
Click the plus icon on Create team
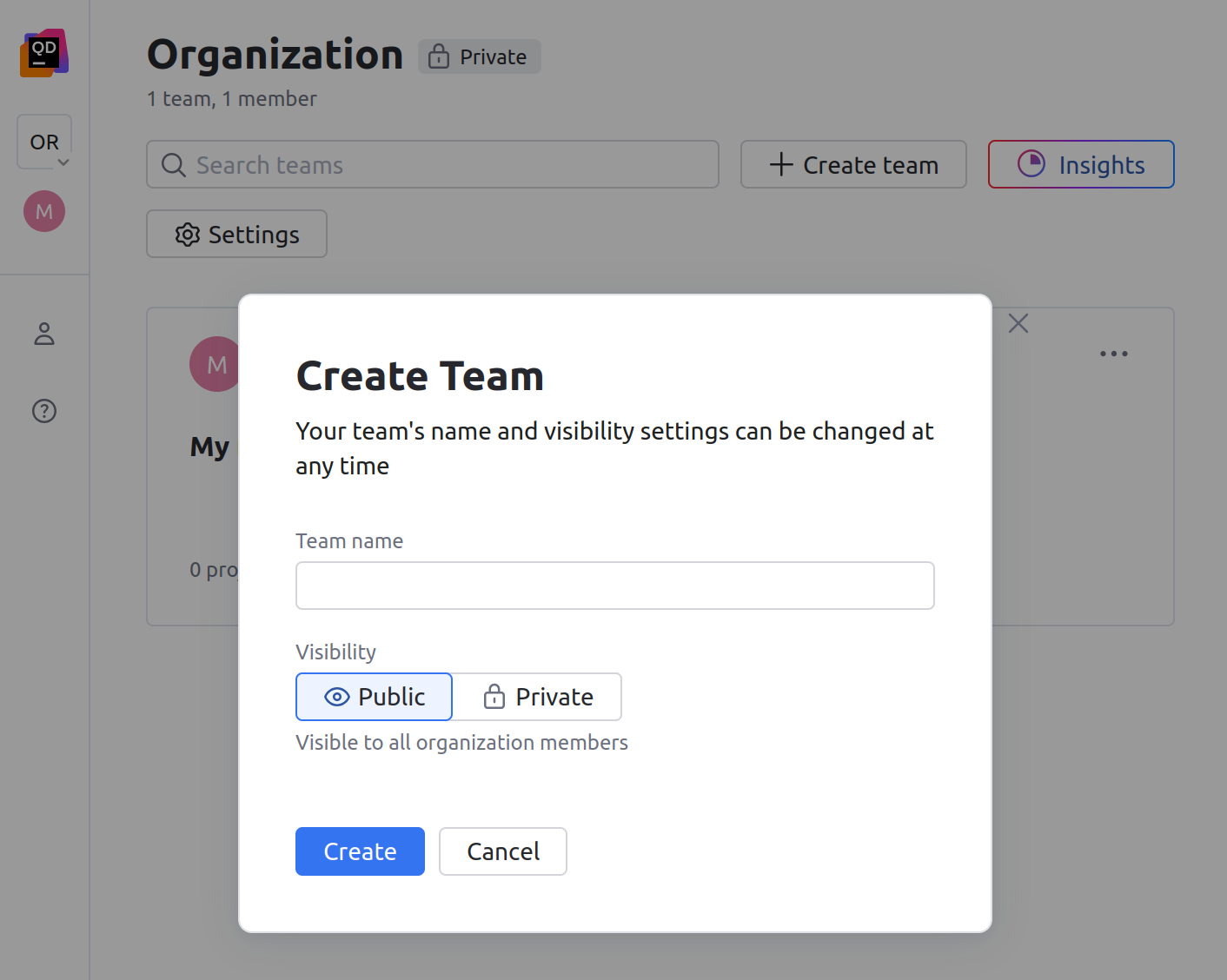(x=779, y=164)
